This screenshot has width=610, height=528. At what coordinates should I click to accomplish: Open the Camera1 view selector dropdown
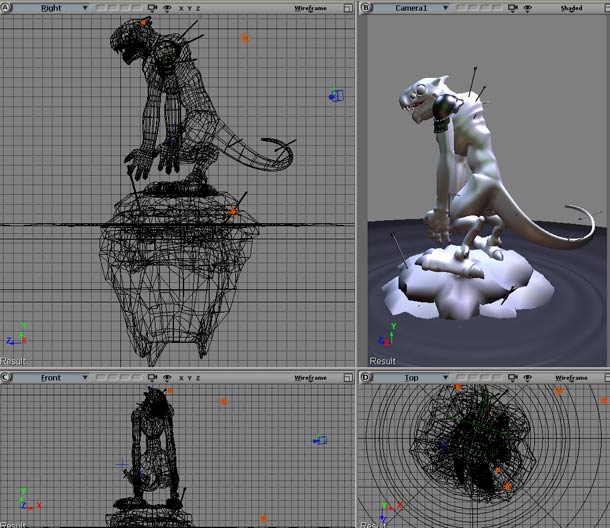[411, 8]
